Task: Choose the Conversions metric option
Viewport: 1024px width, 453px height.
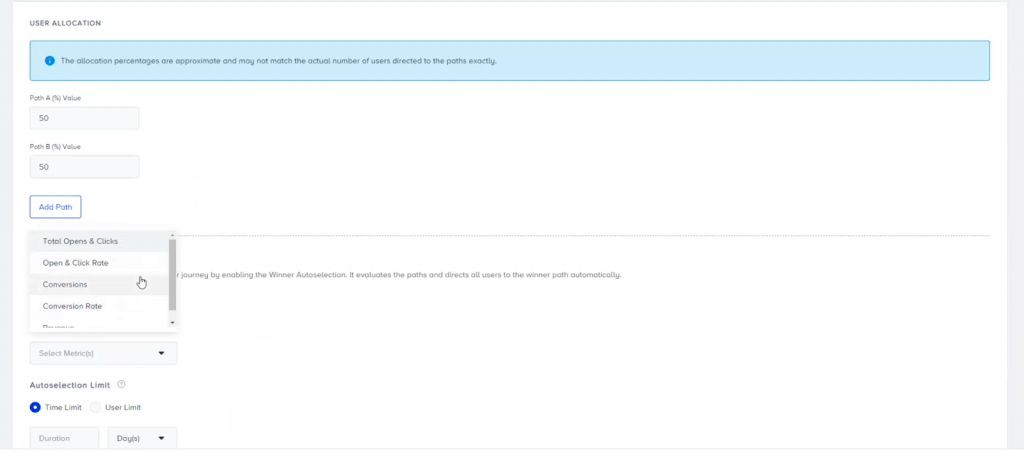Action: coord(99,284)
